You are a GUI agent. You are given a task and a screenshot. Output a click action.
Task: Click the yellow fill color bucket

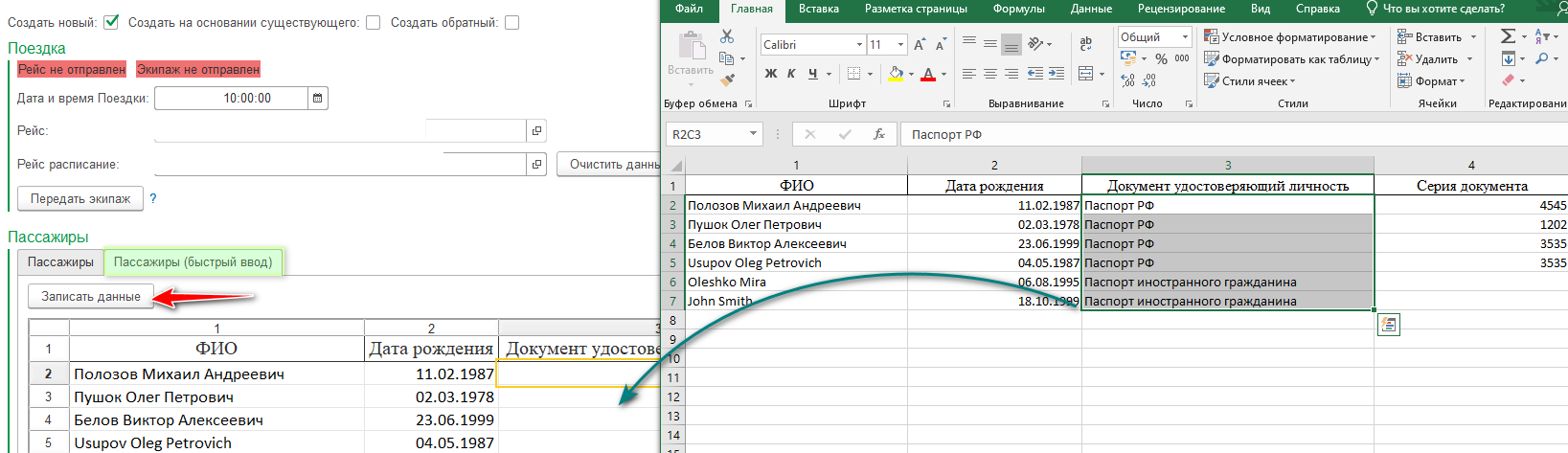click(x=896, y=74)
